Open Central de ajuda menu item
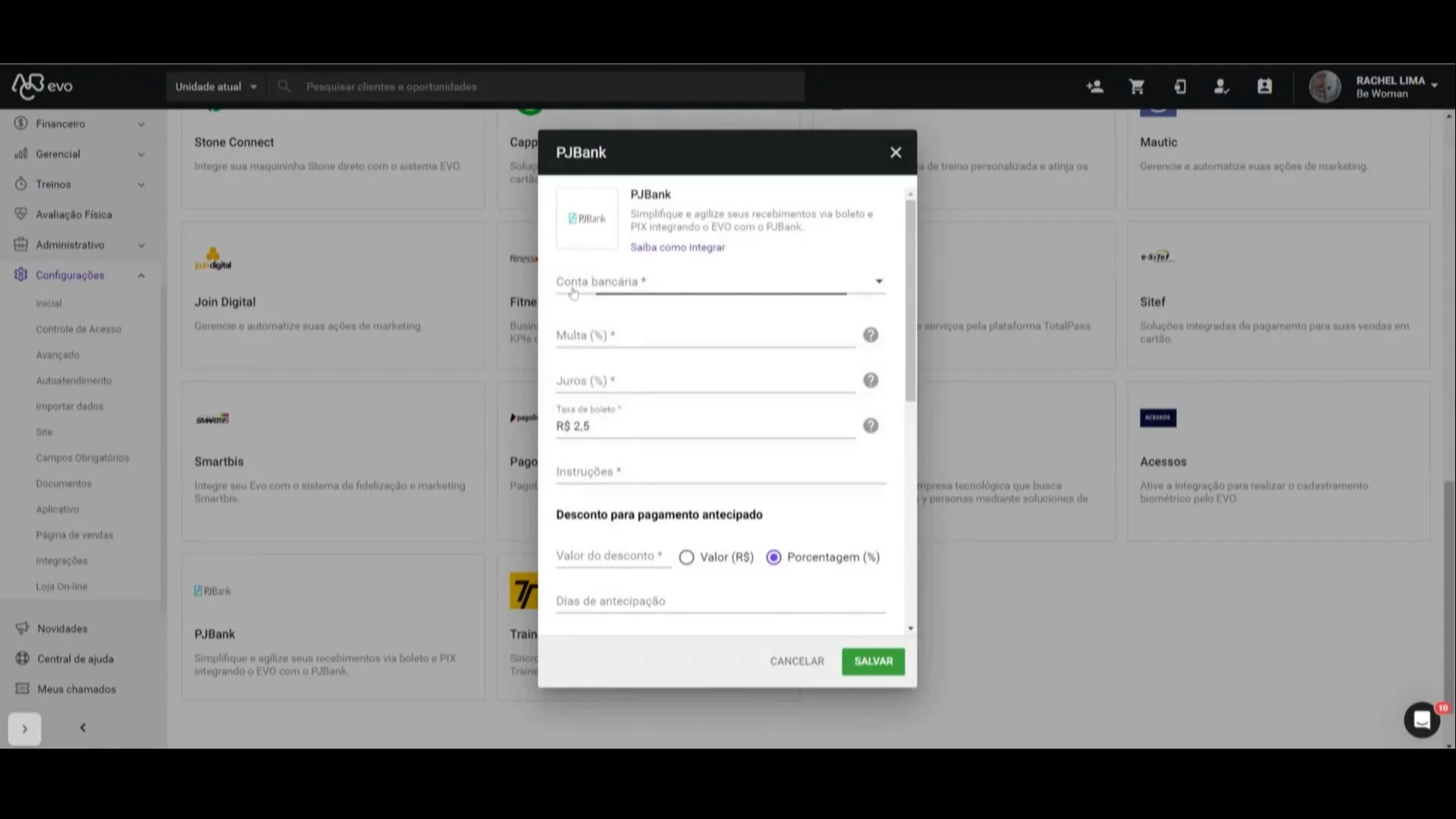 click(75, 659)
